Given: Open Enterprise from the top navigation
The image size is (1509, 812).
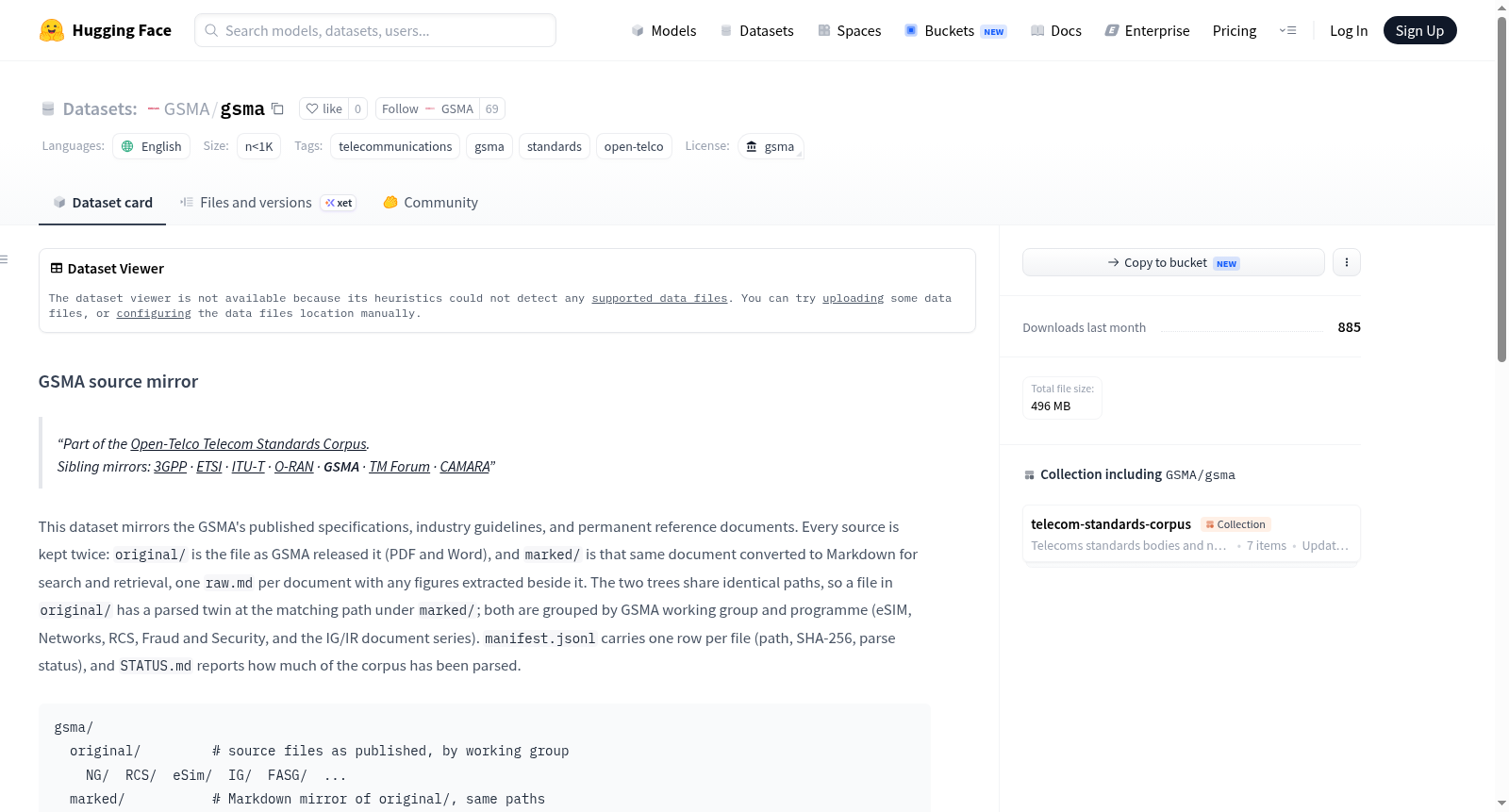Looking at the screenshot, I should (x=1147, y=30).
